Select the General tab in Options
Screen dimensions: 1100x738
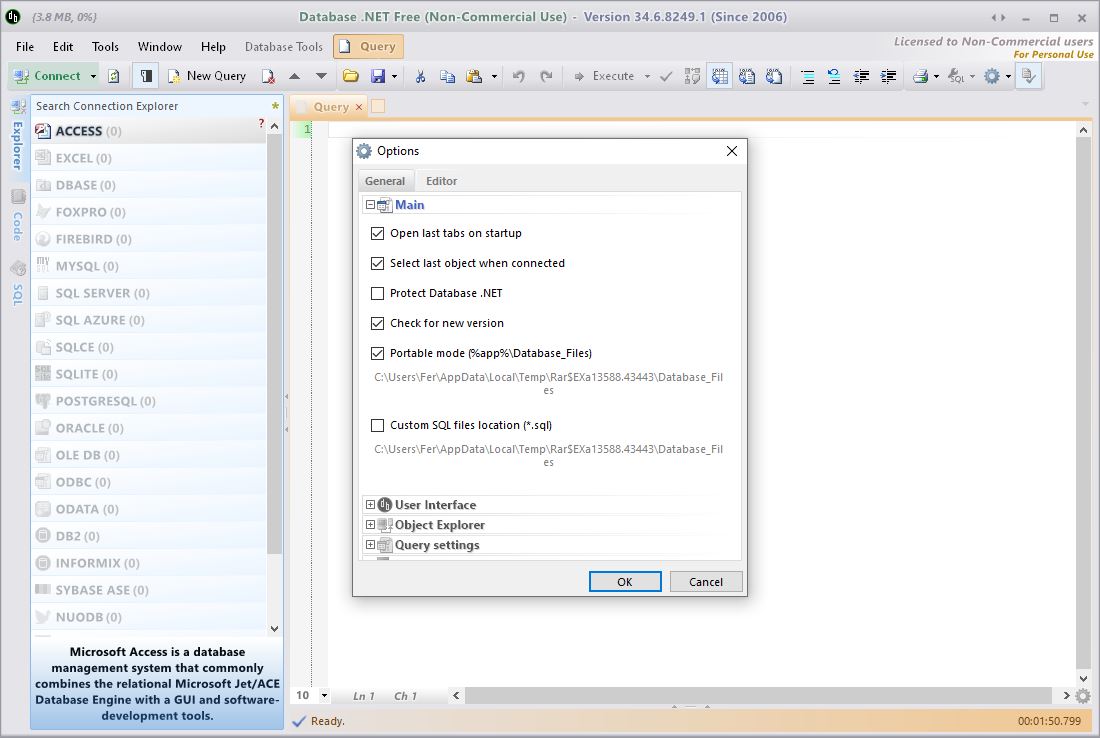(x=384, y=181)
